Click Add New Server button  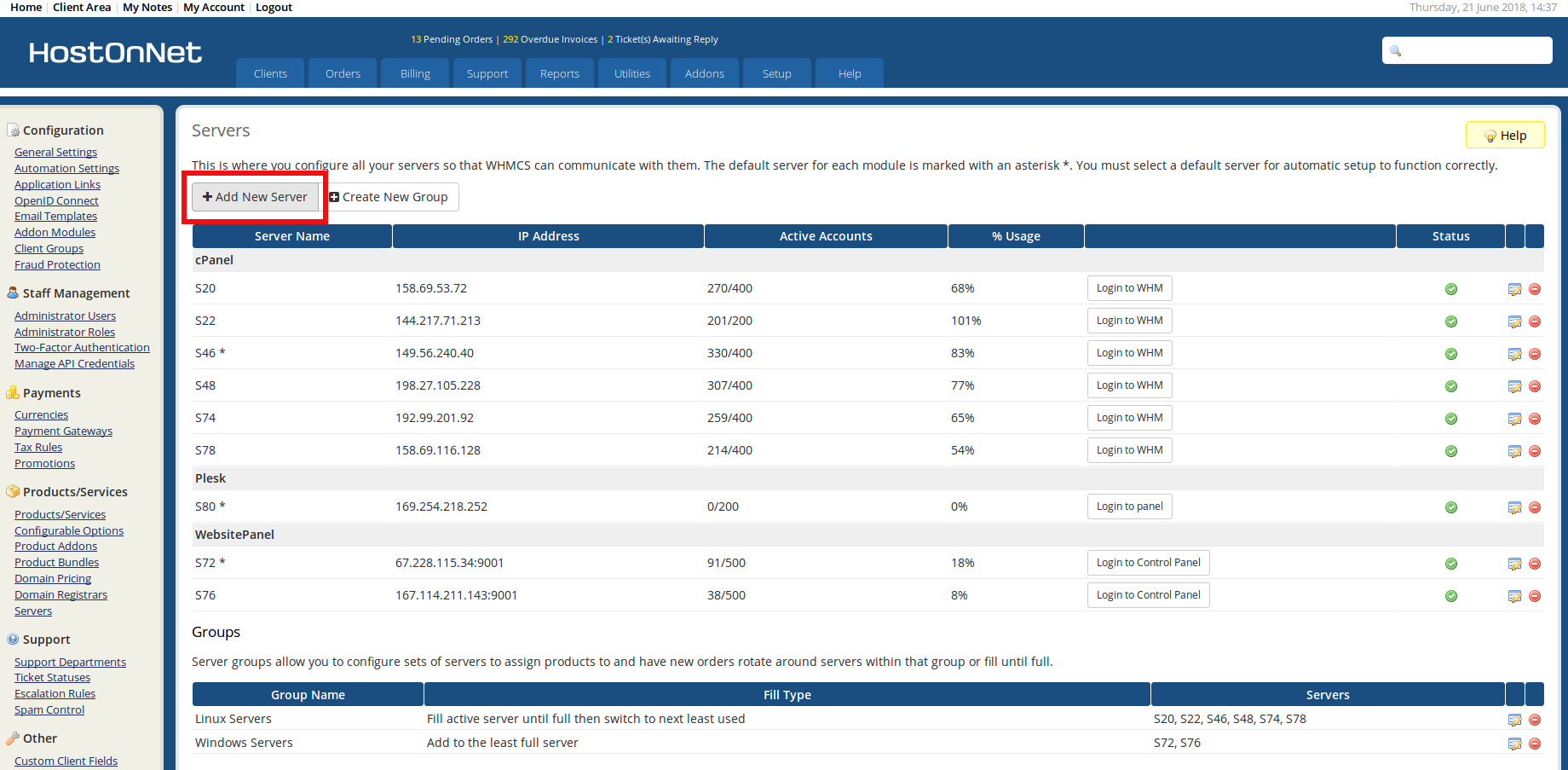click(255, 197)
